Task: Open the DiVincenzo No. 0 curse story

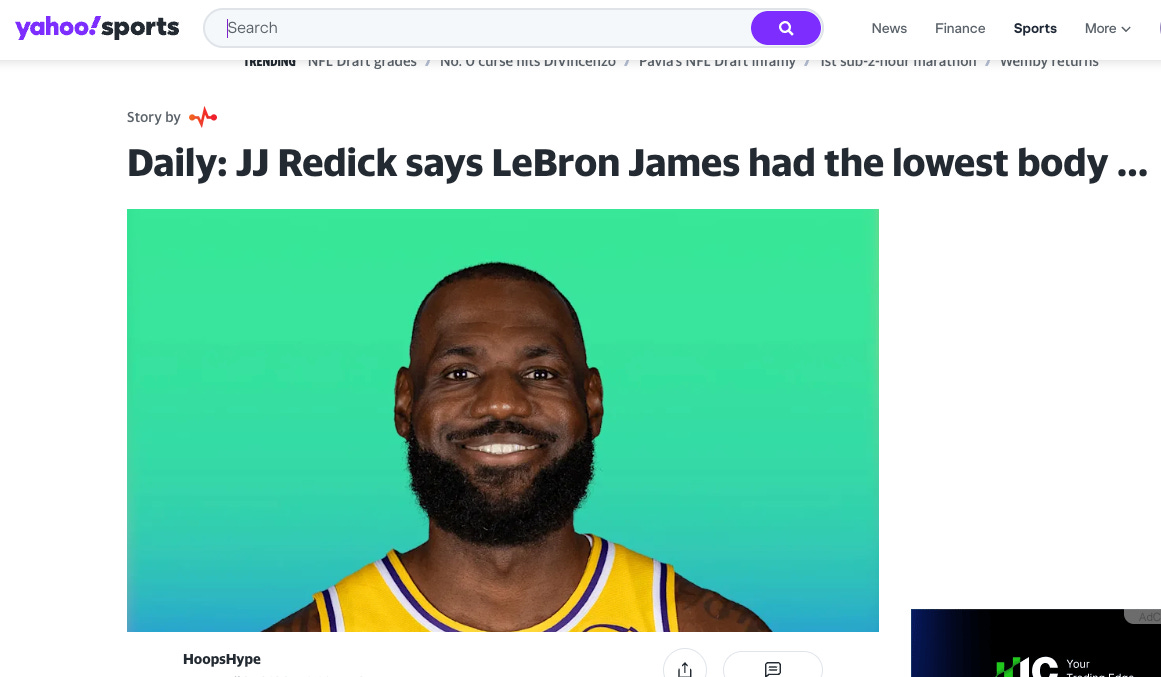Action: coord(527,62)
